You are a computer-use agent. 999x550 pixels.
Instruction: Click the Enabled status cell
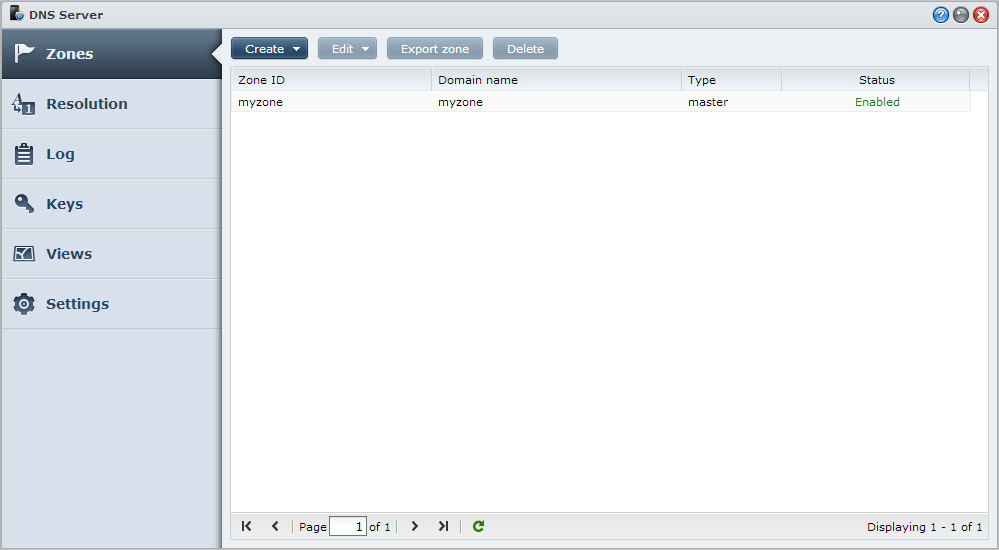877,102
